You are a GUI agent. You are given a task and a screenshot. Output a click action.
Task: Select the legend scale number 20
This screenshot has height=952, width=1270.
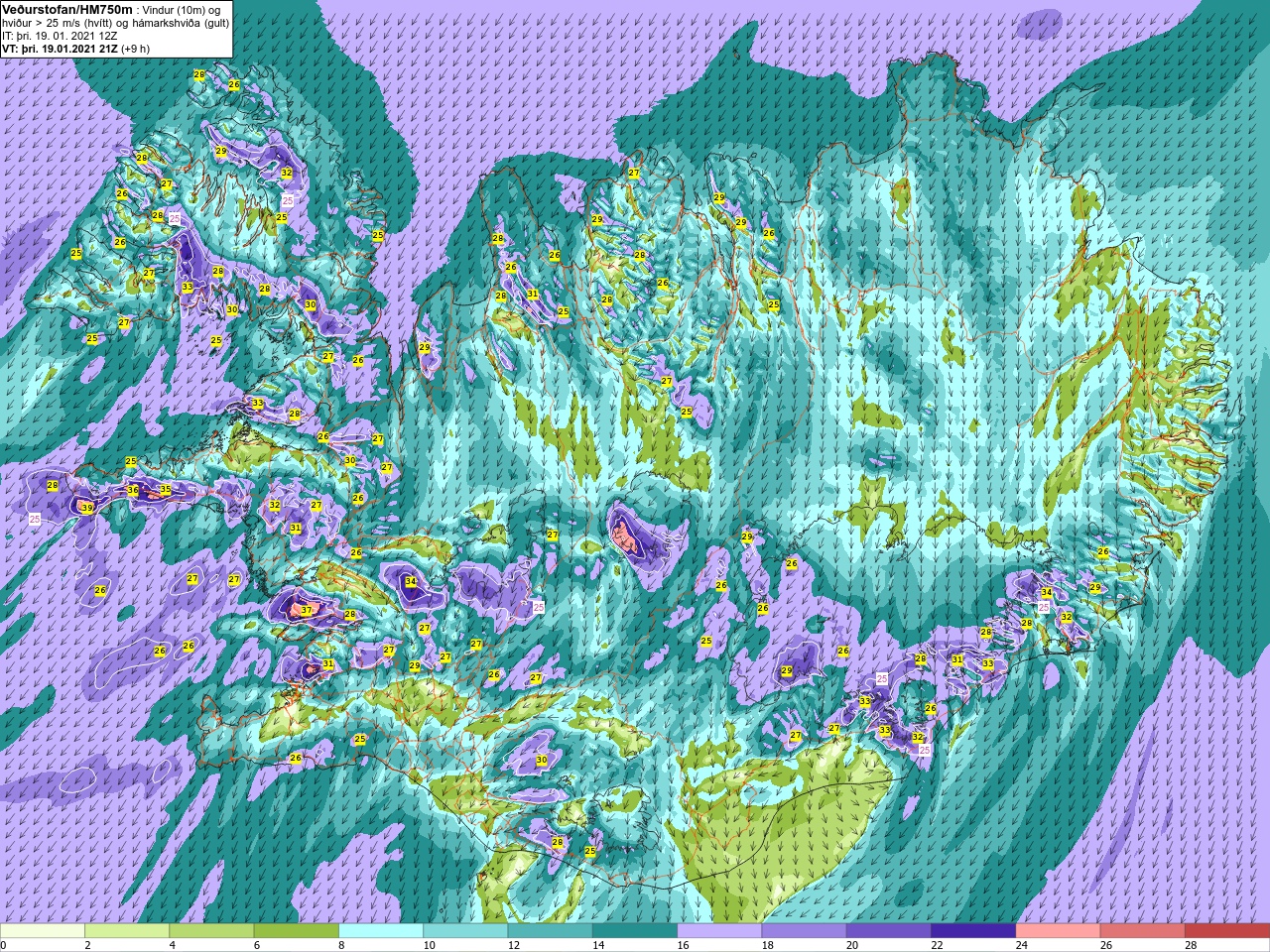click(x=852, y=946)
